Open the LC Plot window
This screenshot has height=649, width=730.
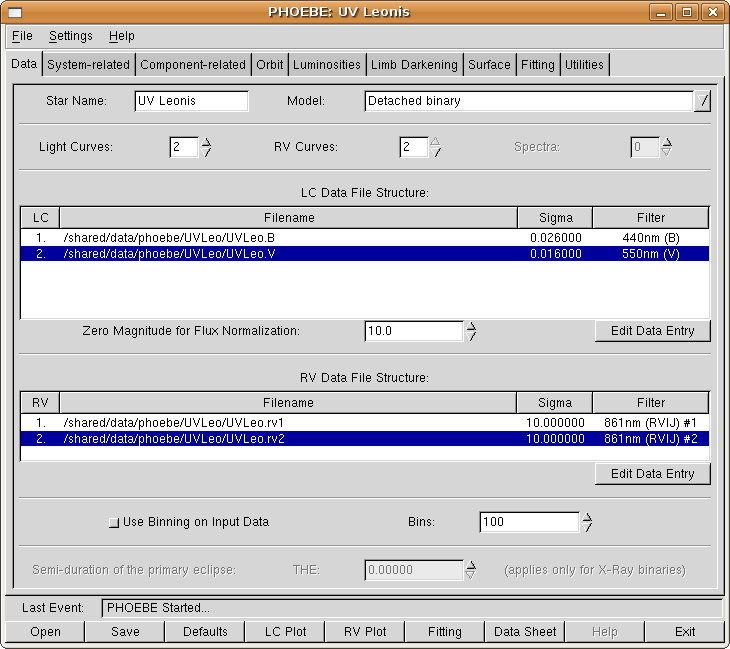285,632
